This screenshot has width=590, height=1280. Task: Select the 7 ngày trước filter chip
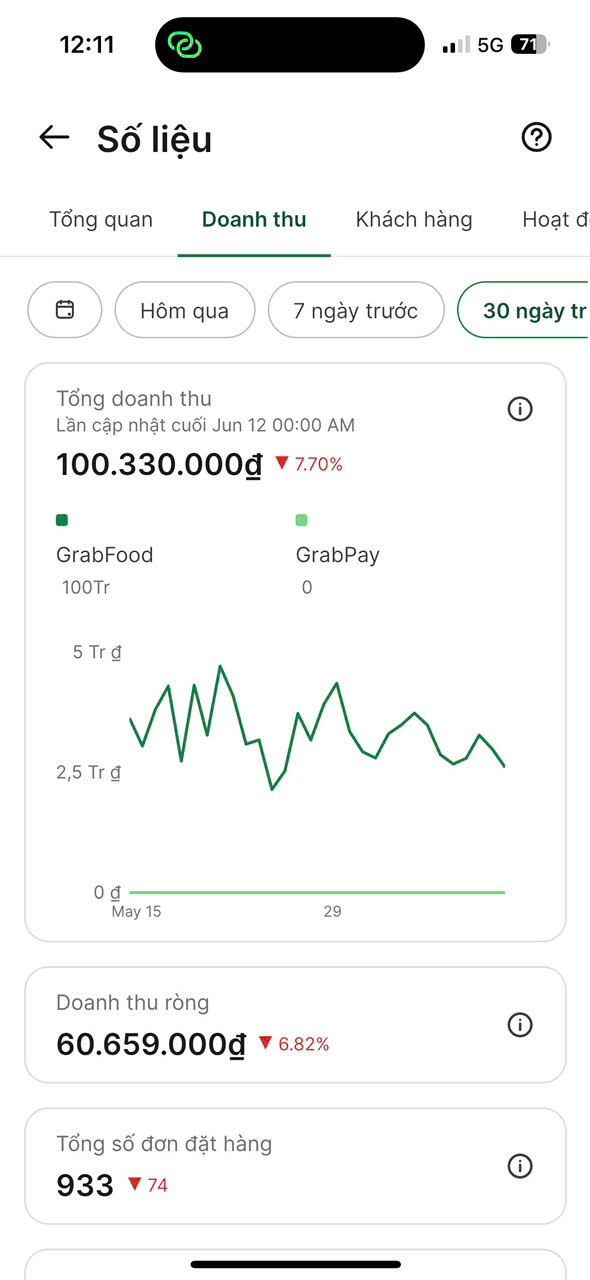click(356, 310)
